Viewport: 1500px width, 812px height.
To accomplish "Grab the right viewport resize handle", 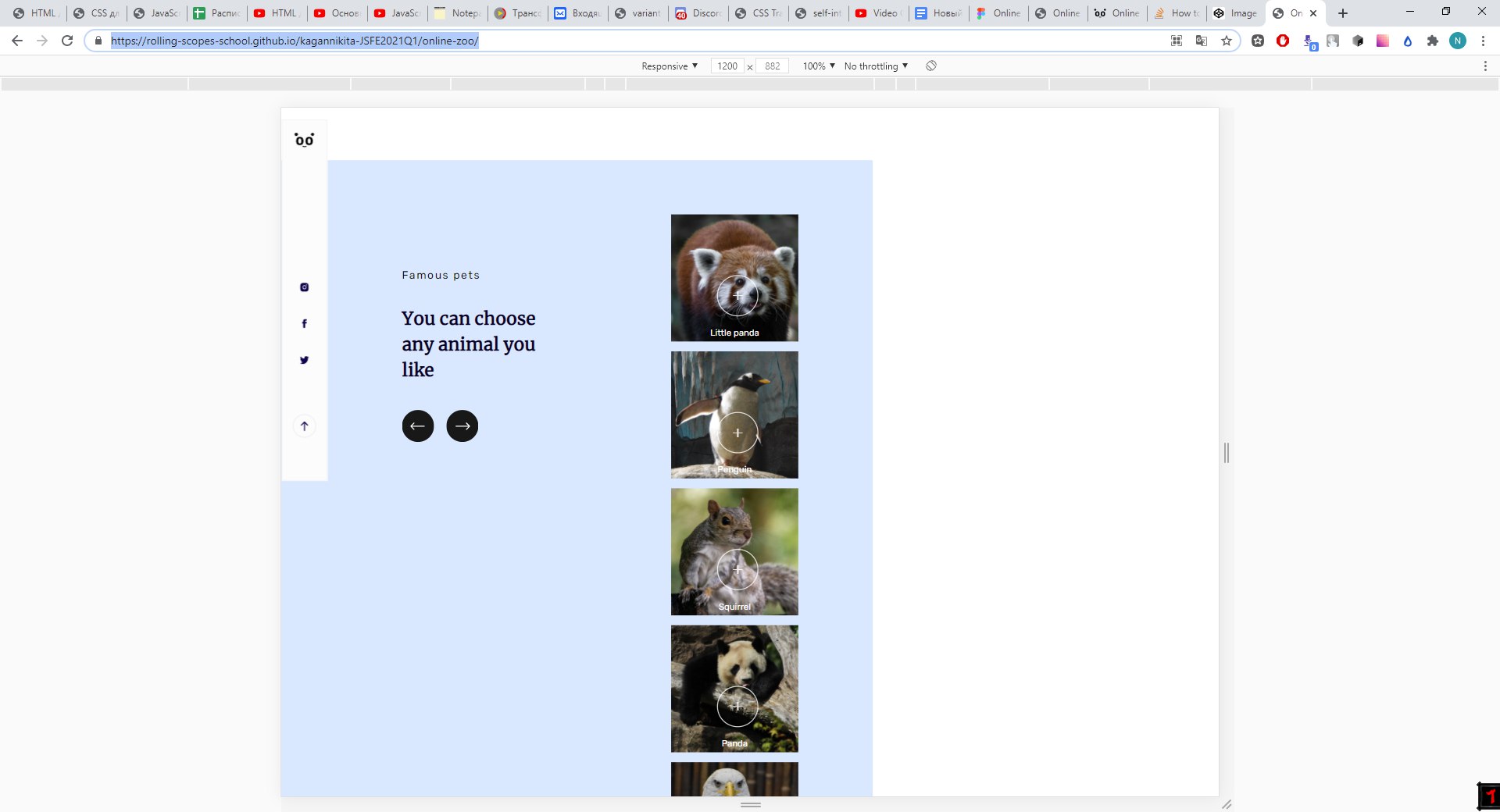I will pos(1227,452).
